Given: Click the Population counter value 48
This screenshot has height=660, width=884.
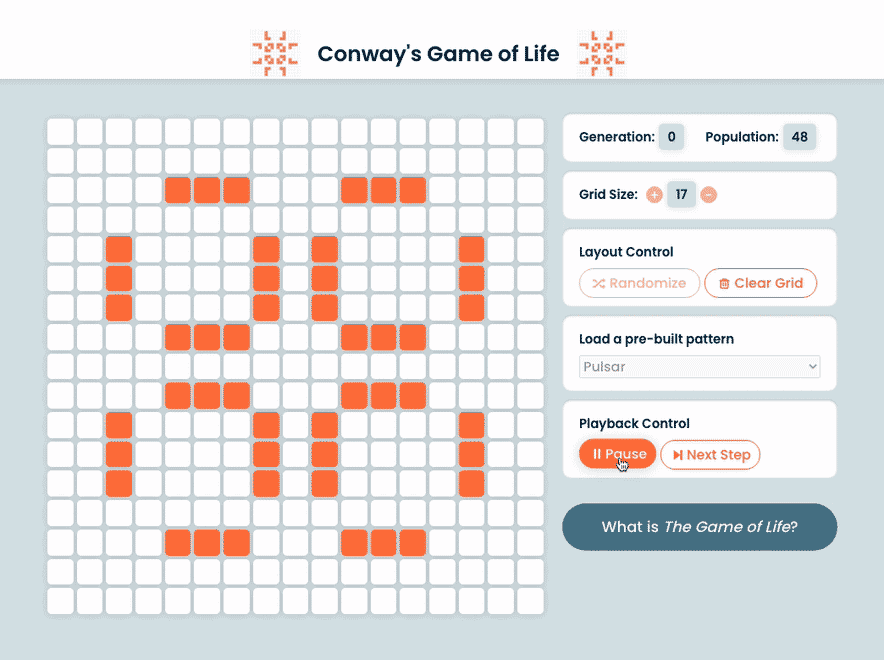Looking at the screenshot, I should click(799, 137).
